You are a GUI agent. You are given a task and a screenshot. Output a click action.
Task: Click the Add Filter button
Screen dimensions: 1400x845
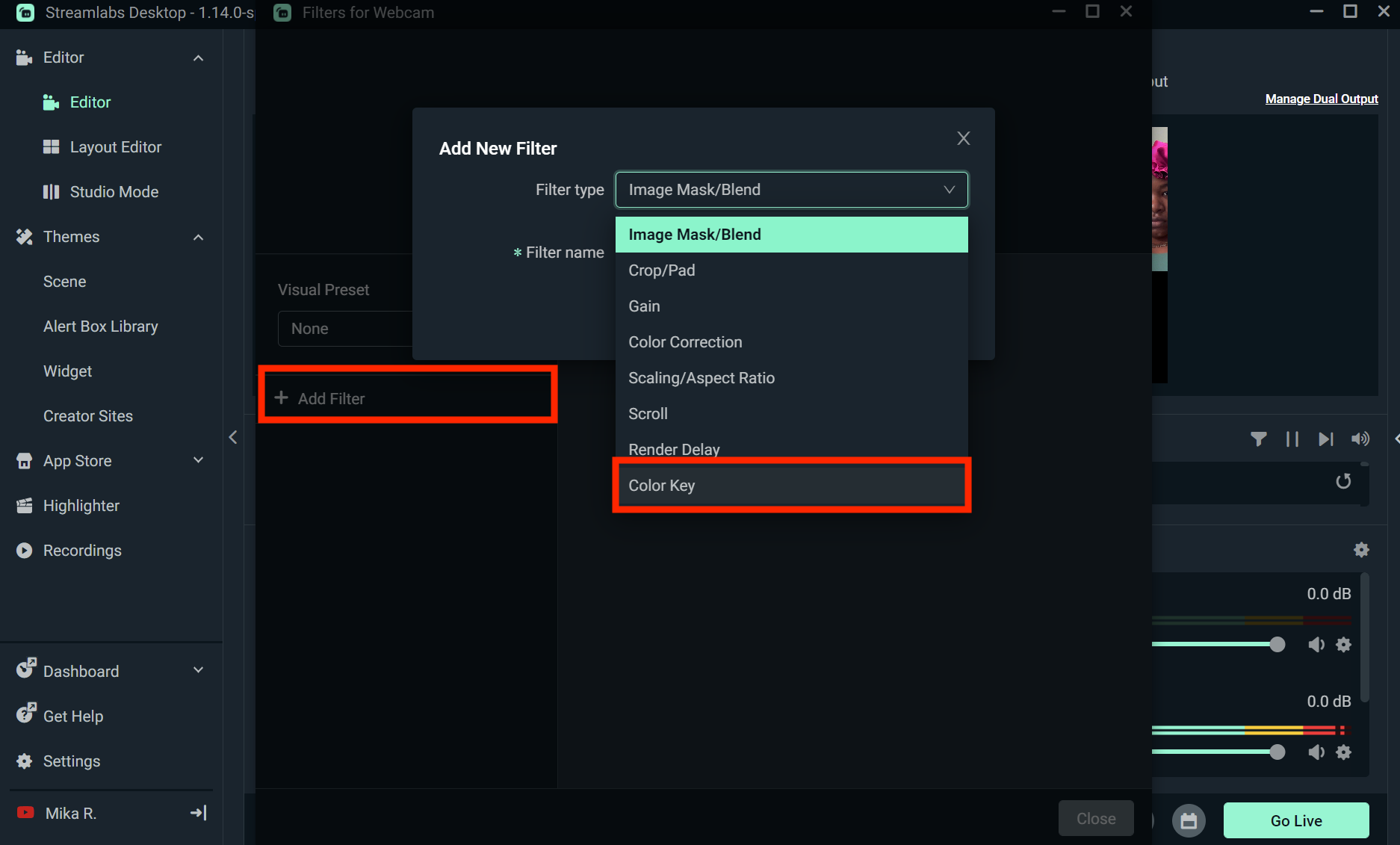tap(407, 398)
